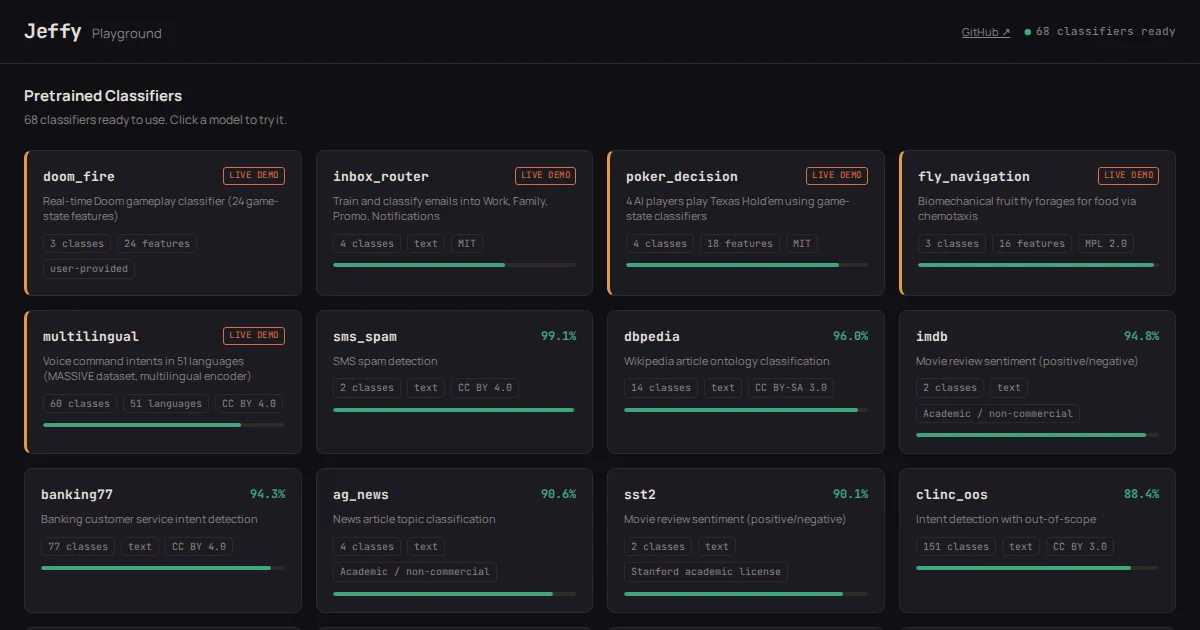Click the LIVE DEMO badge on fly_navigation
Viewport: 1200px width, 630px height.
click(x=1129, y=176)
